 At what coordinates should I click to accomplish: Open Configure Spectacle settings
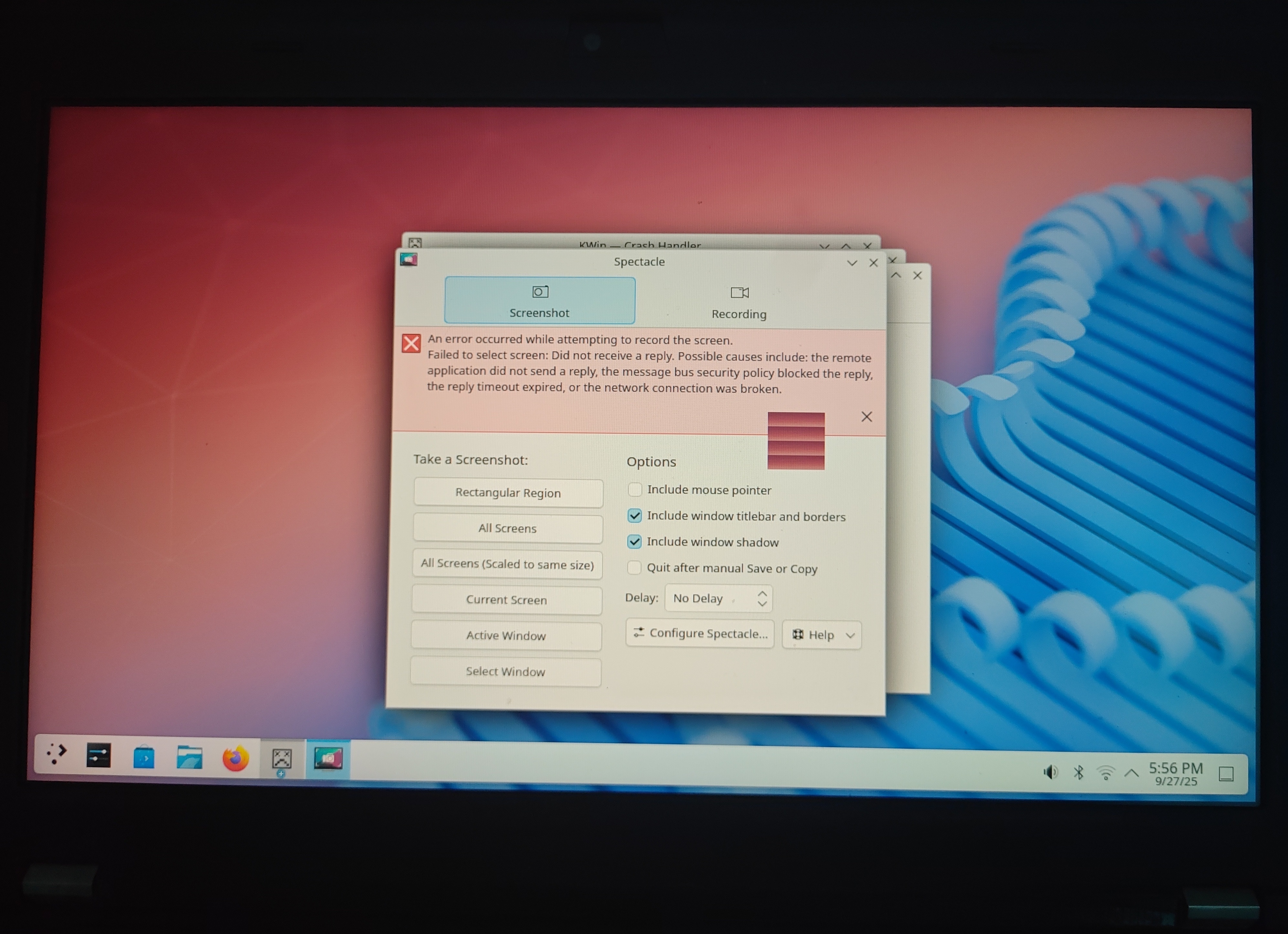coord(700,634)
